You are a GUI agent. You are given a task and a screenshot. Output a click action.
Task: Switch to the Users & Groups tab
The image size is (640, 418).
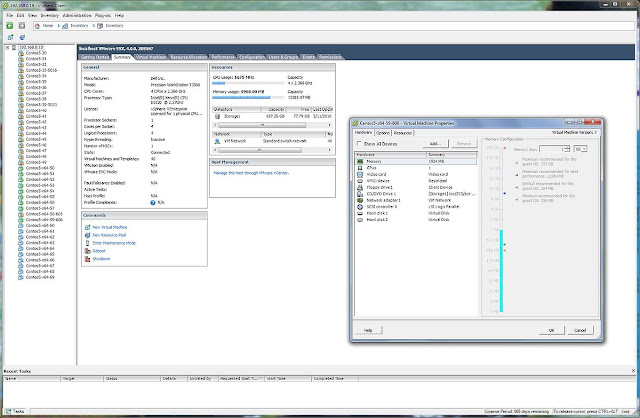click(x=283, y=57)
